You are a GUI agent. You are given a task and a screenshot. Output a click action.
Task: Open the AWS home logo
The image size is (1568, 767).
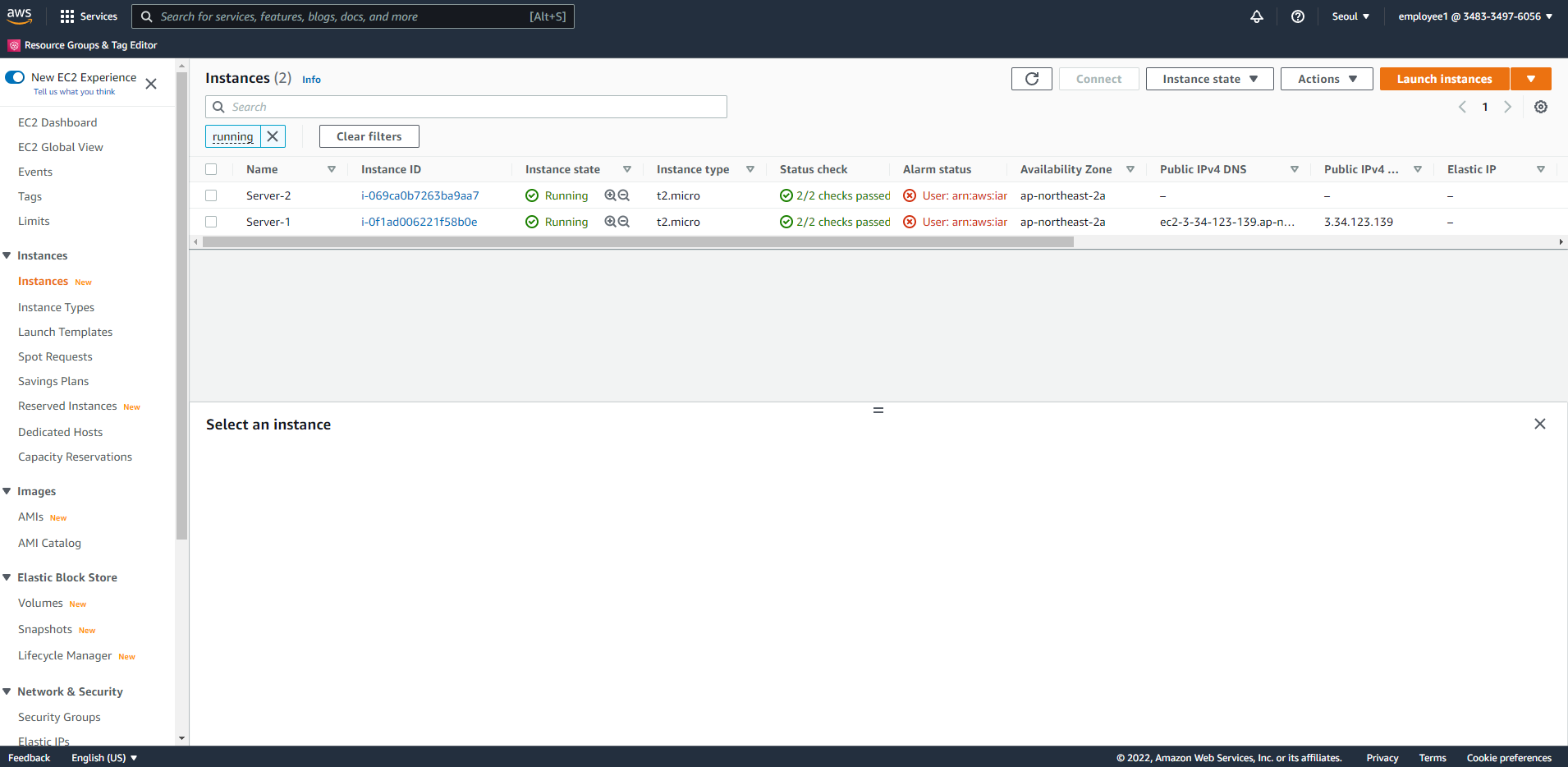point(19,16)
